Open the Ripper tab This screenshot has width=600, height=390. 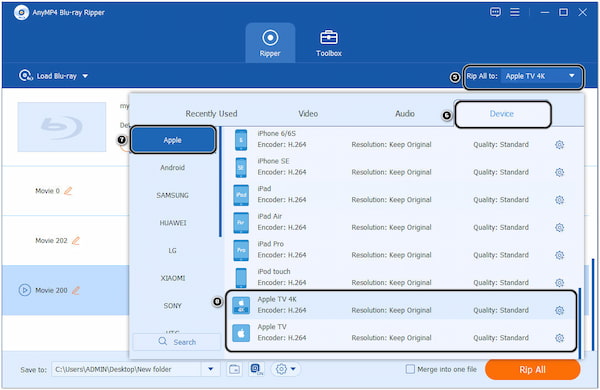[x=270, y=43]
